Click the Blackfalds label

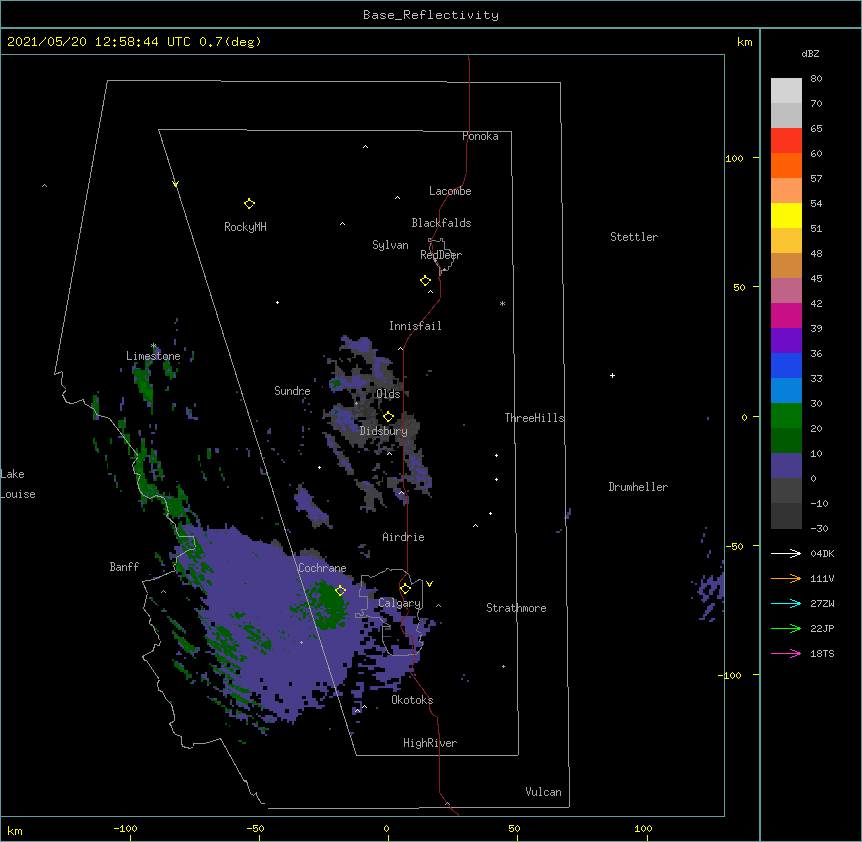(441, 223)
